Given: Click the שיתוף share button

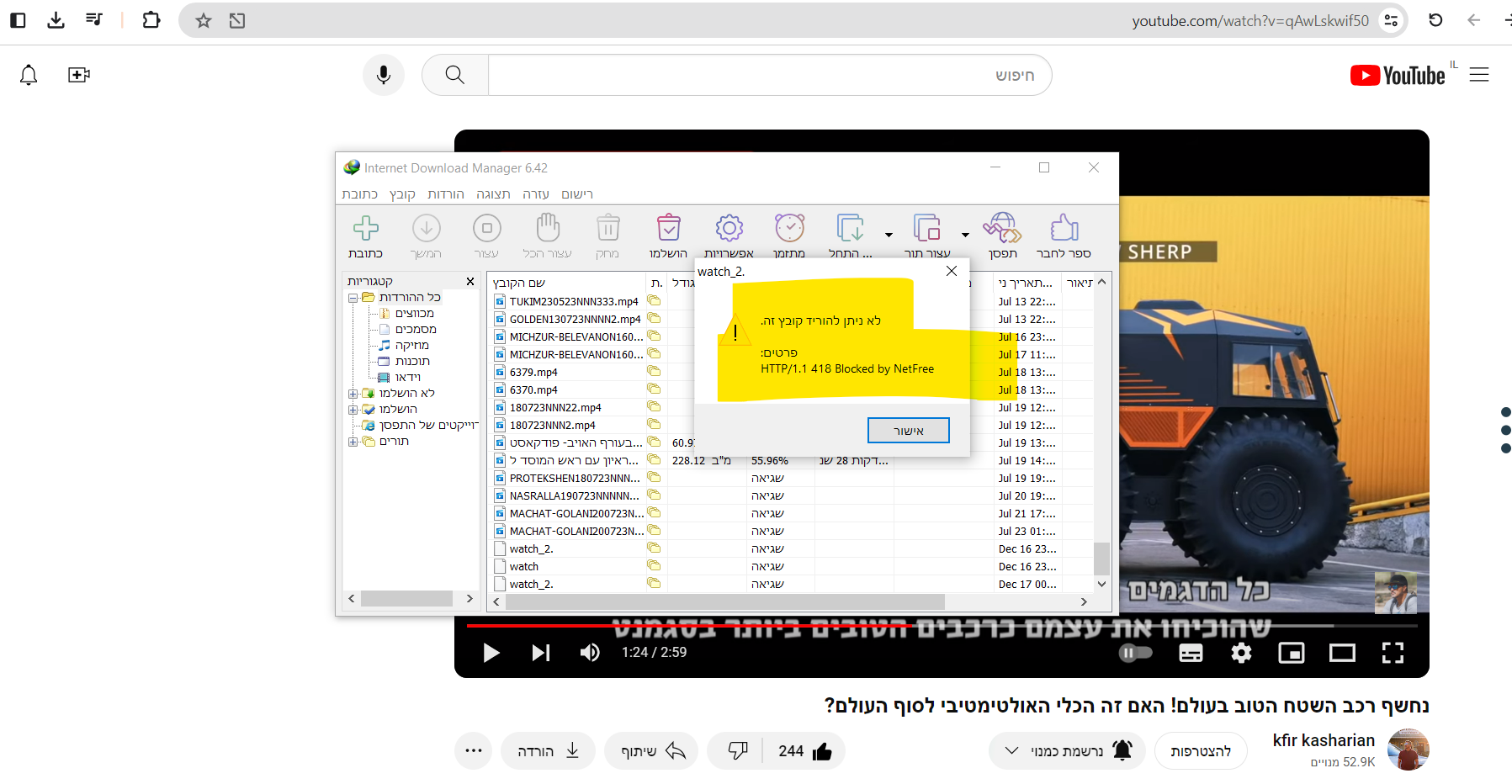Looking at the screenshot, I should point(651,751).
